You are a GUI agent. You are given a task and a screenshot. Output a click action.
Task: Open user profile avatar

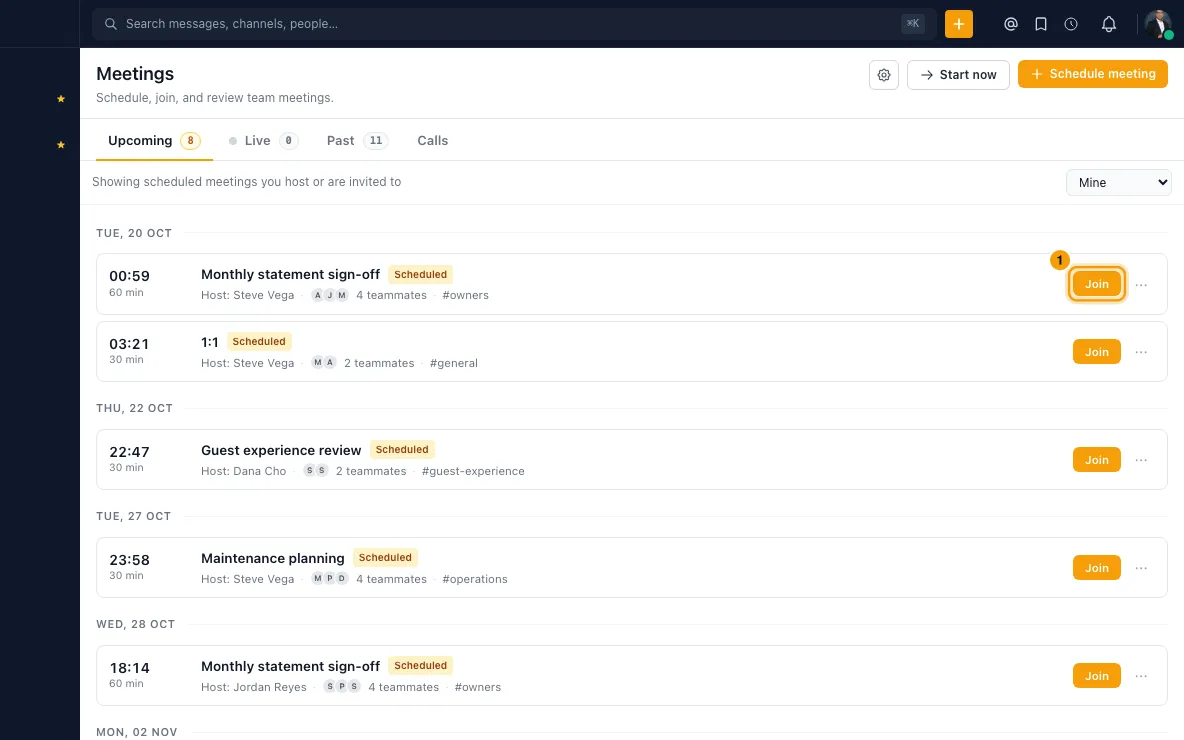click(1158, 24)
